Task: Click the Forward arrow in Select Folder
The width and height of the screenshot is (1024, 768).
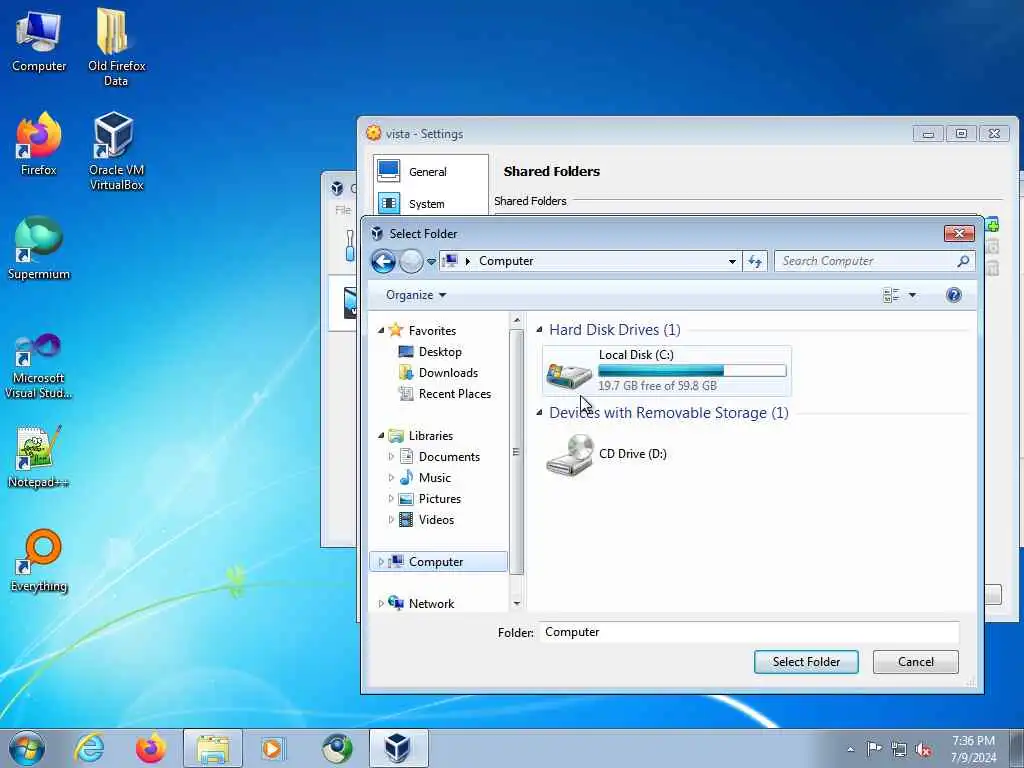Action: click(x=411, y=261)
